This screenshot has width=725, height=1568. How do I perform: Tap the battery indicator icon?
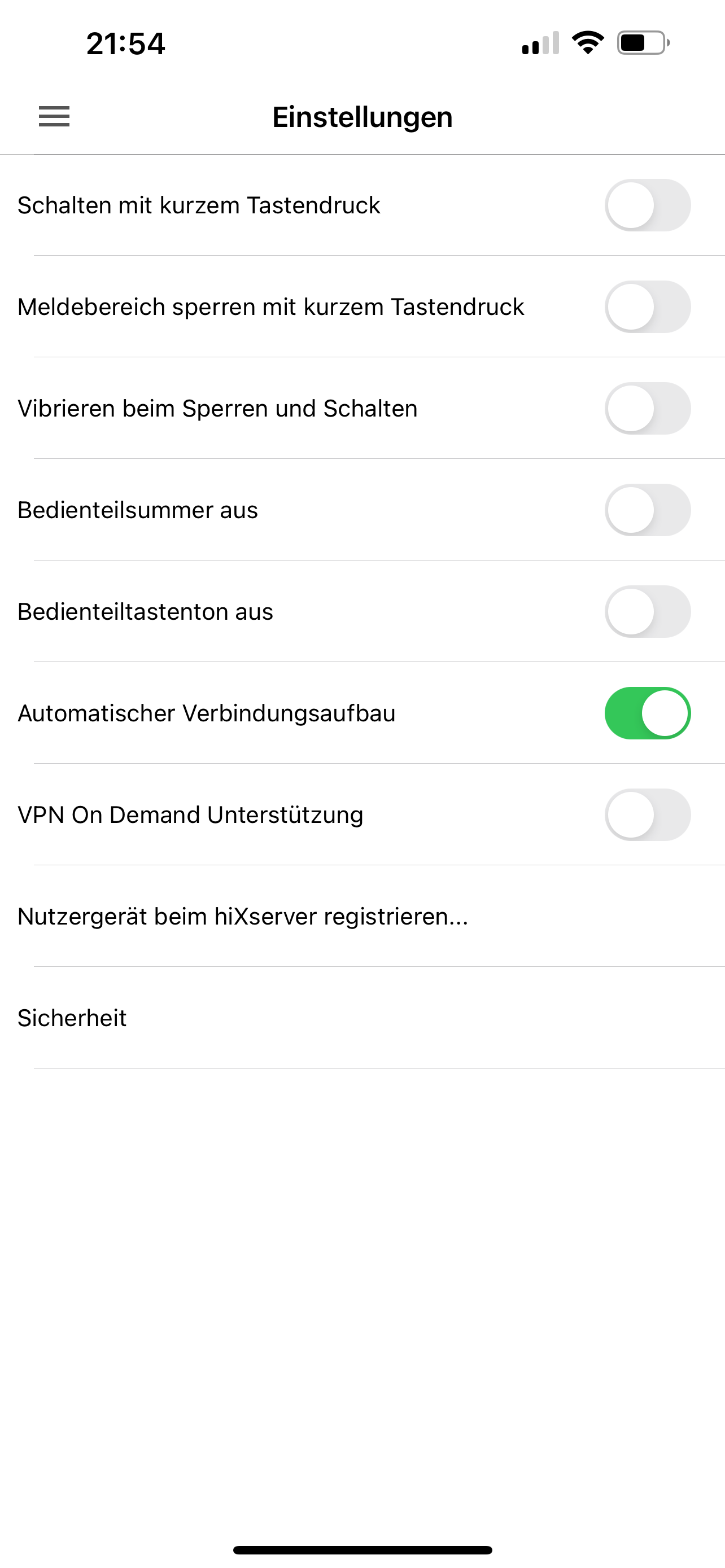tap(644, 43)
